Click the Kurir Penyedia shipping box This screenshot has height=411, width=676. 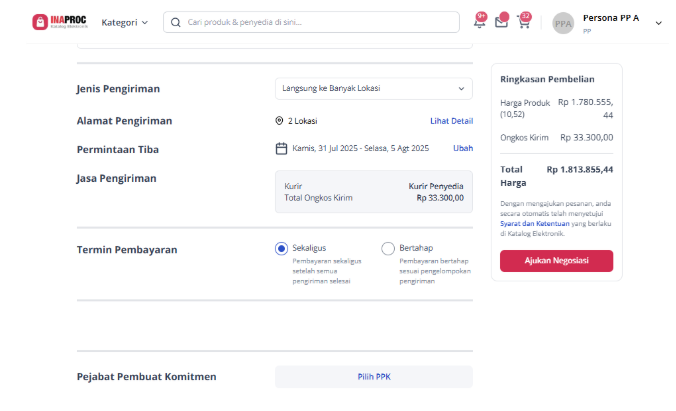[x=374, y=192]
